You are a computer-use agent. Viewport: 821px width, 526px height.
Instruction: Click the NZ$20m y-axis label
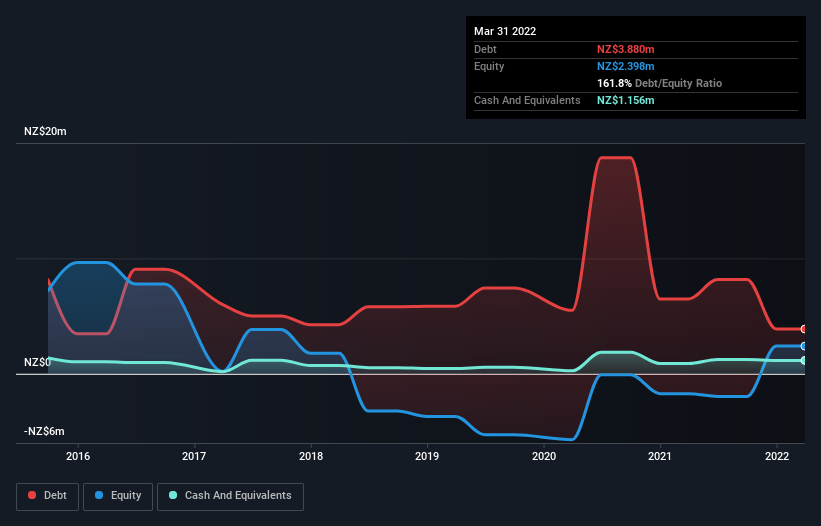click(45, 131)
